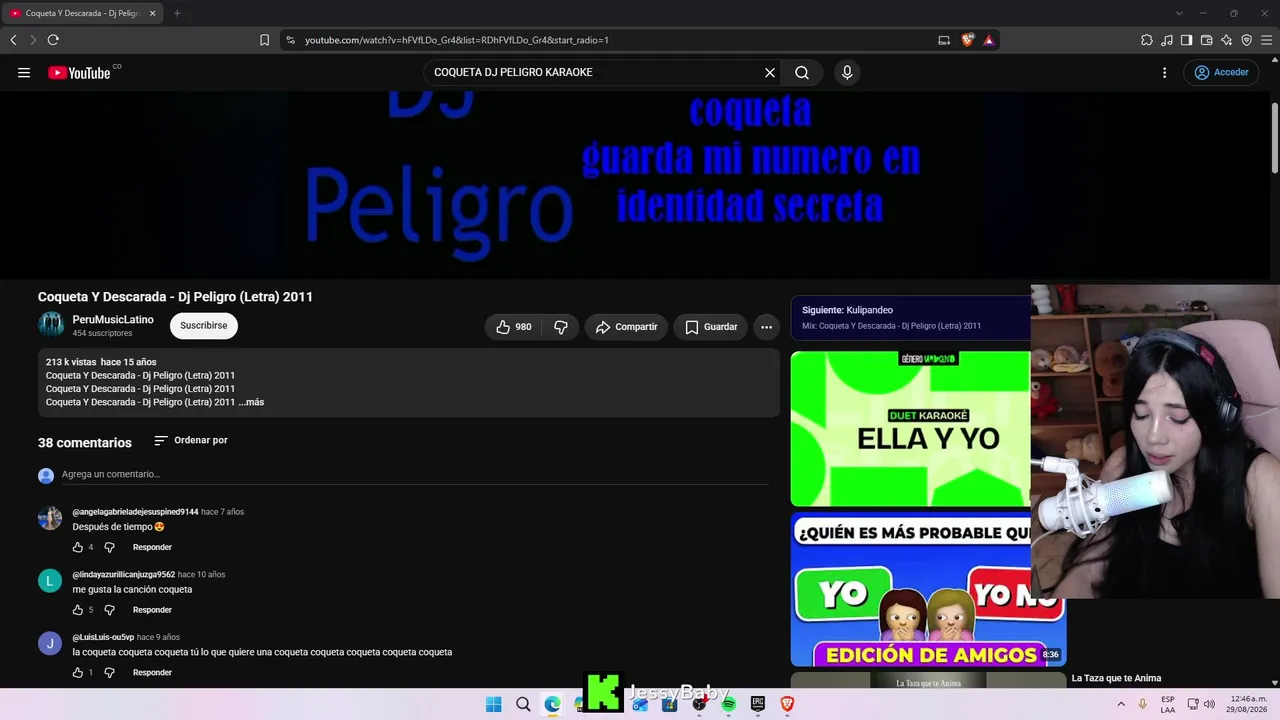Start voice search with the microphone
The width and height of the screenshot is (1280, 720).
pos(847,72)
